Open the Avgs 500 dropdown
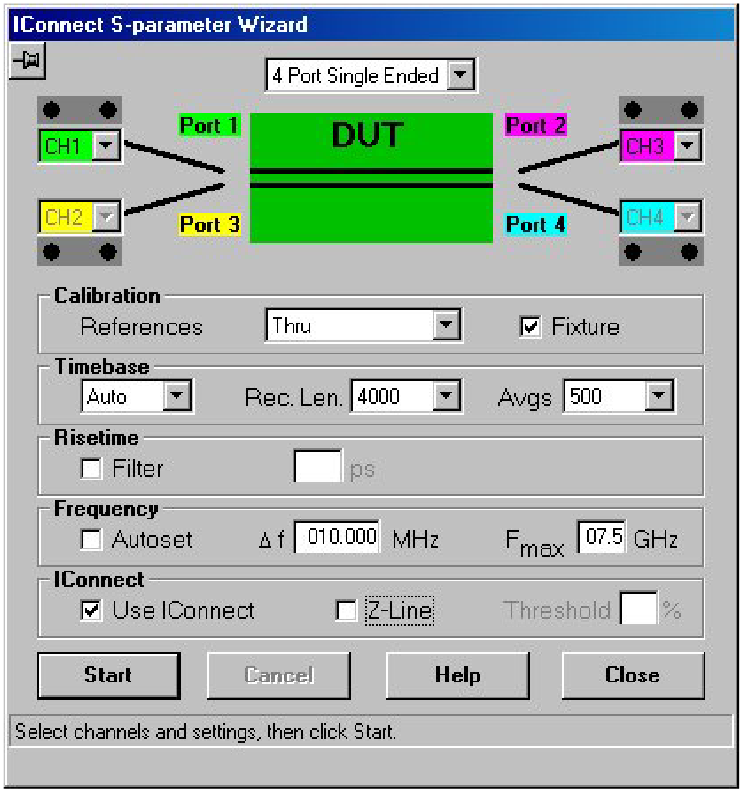Screen dimensions: 742x791 (x=658, y=396)
